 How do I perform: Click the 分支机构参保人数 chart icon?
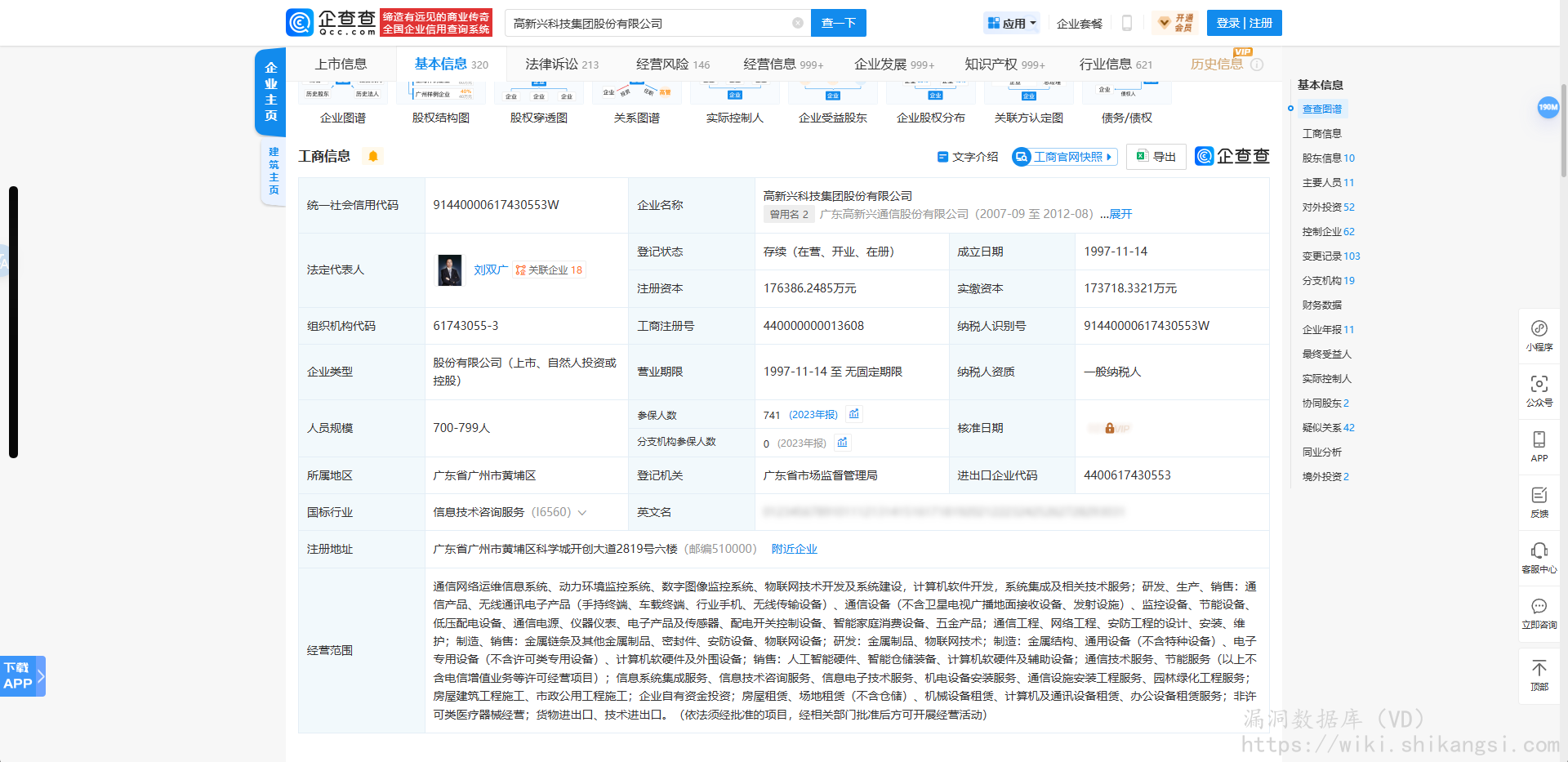(x=843, y=443)
